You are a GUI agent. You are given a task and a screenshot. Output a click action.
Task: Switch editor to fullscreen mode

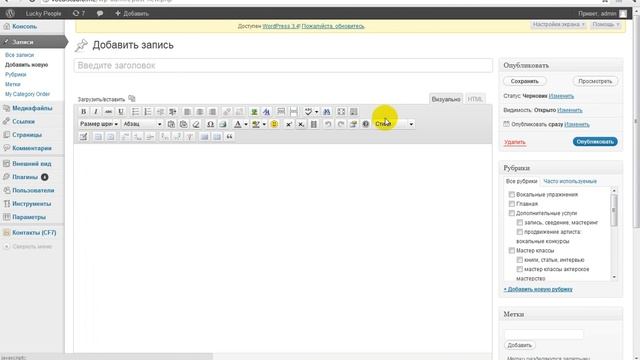tap(341, 111)
